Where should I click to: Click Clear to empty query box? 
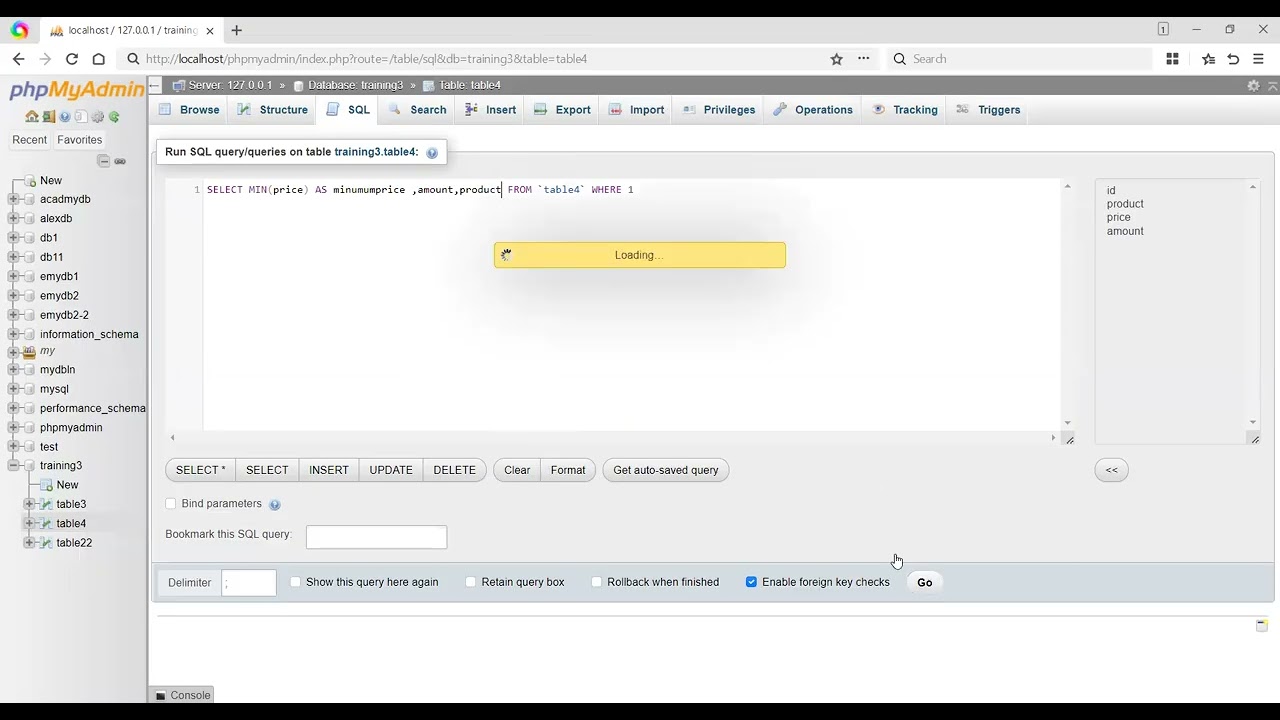click(x=517, y=470)
